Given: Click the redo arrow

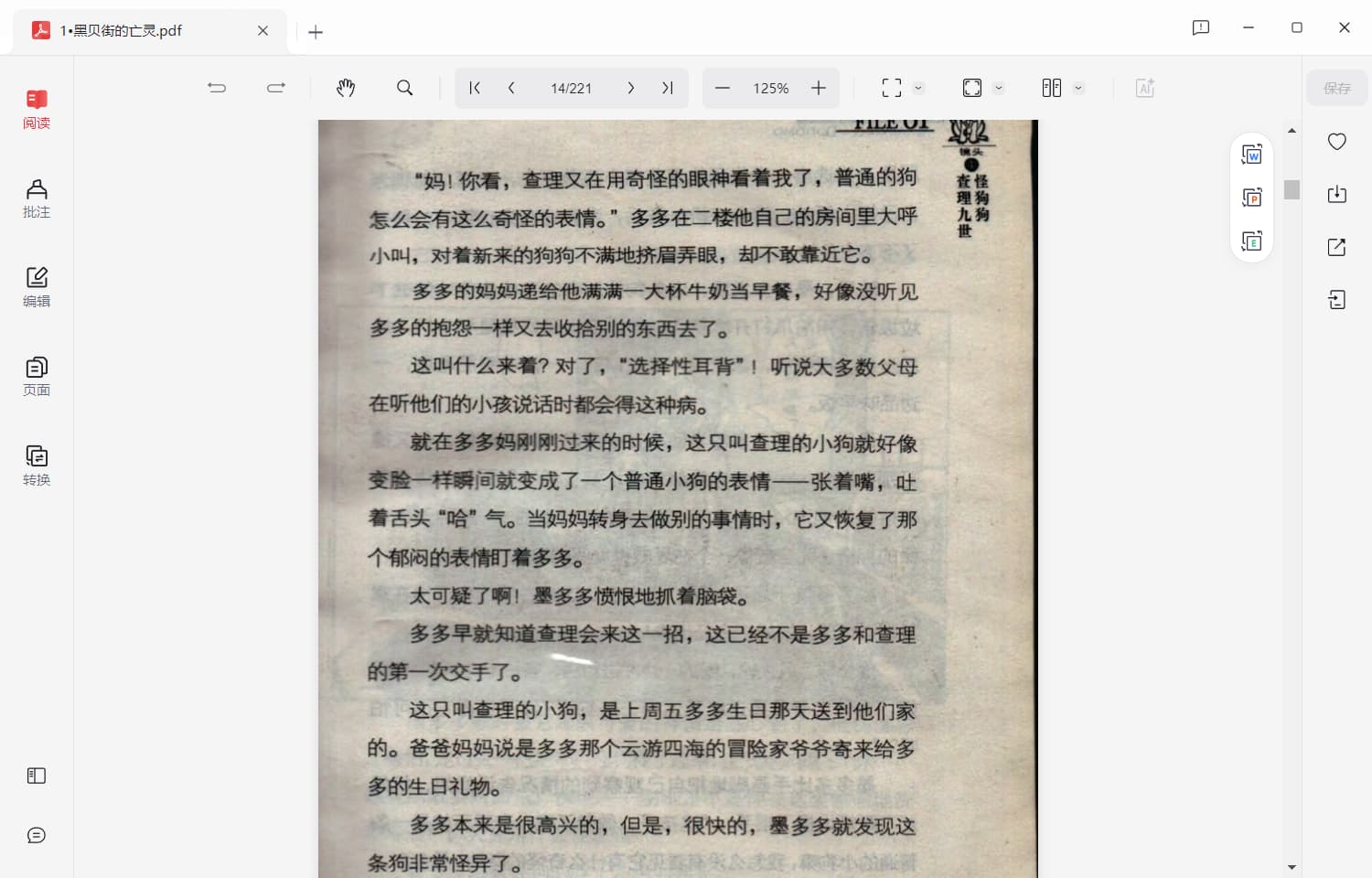Looking at the screenshot, I should click(x=276, y=88).
